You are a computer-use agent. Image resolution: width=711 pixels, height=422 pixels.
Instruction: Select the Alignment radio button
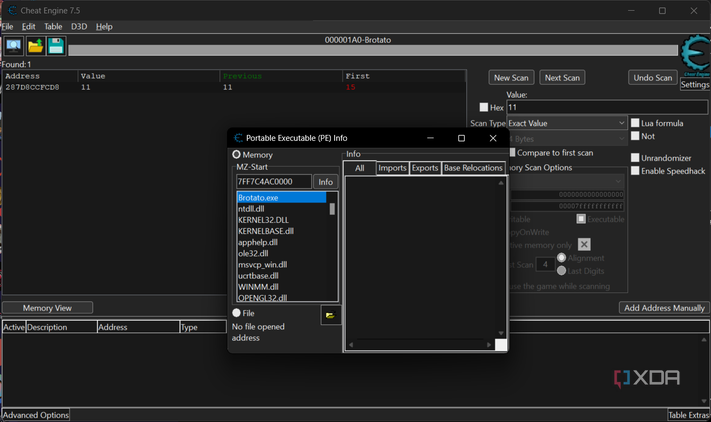561,257
